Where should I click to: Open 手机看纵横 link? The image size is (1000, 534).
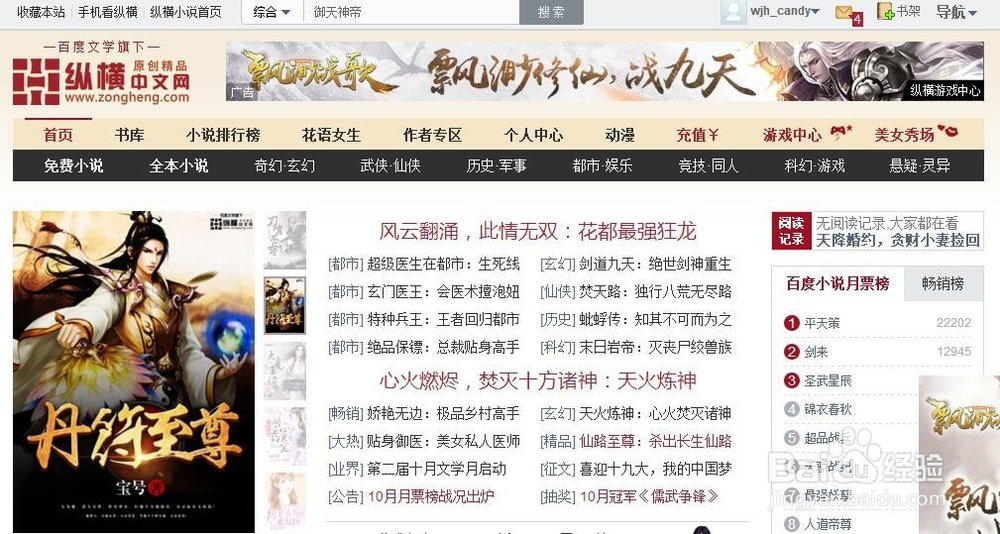coord(108,11)
